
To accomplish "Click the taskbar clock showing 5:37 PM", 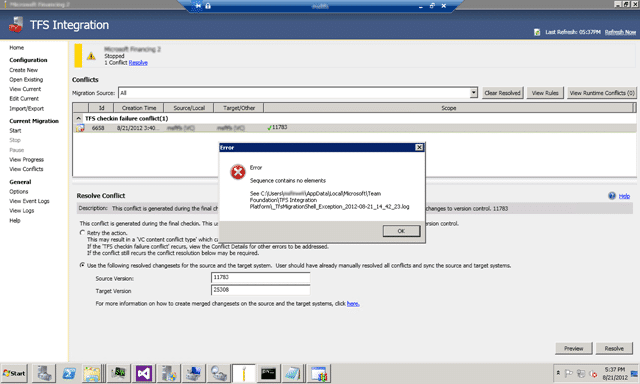I will (615, 373).
